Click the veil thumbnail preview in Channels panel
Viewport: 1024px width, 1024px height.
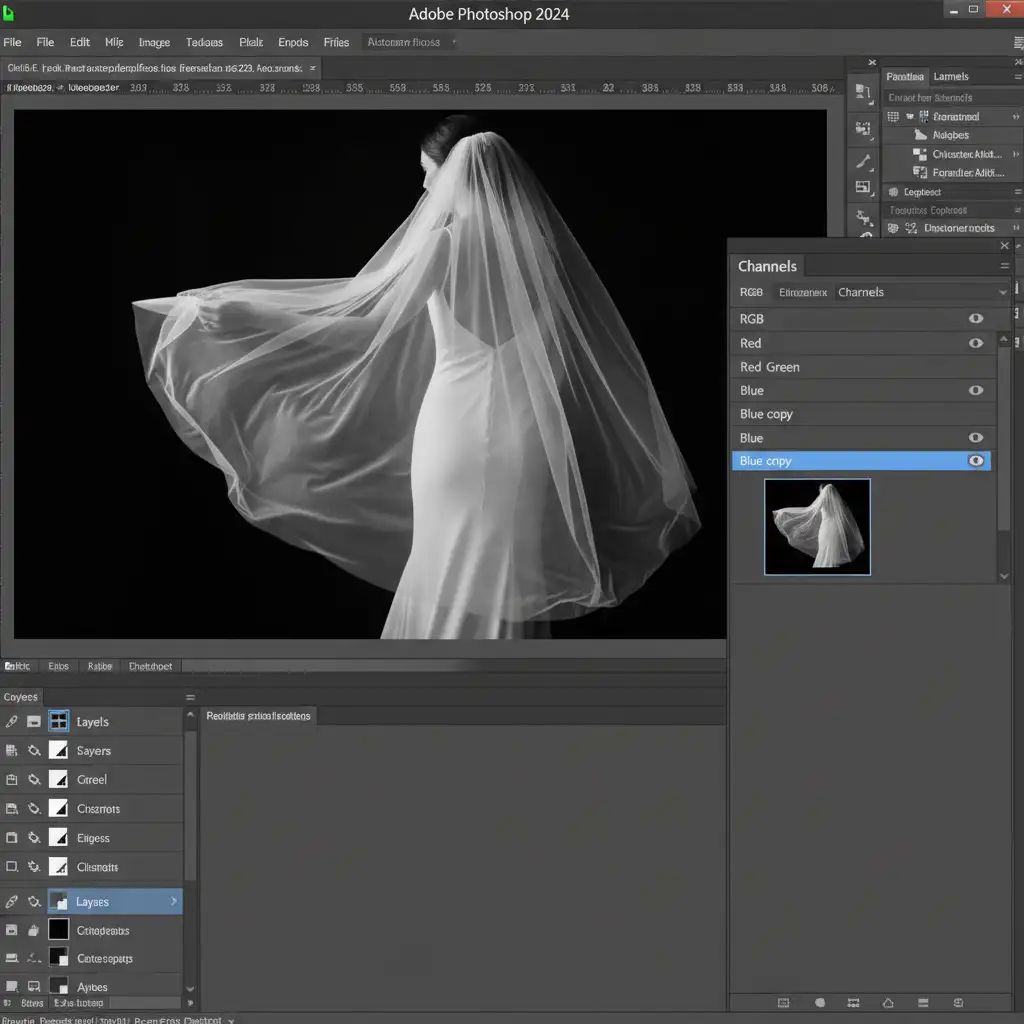(817, 527)
